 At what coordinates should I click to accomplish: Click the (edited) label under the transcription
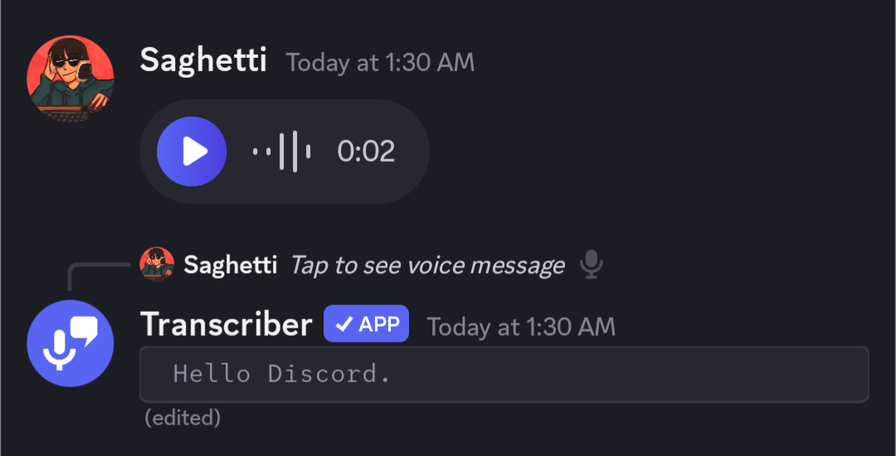(x=183, y=418)
